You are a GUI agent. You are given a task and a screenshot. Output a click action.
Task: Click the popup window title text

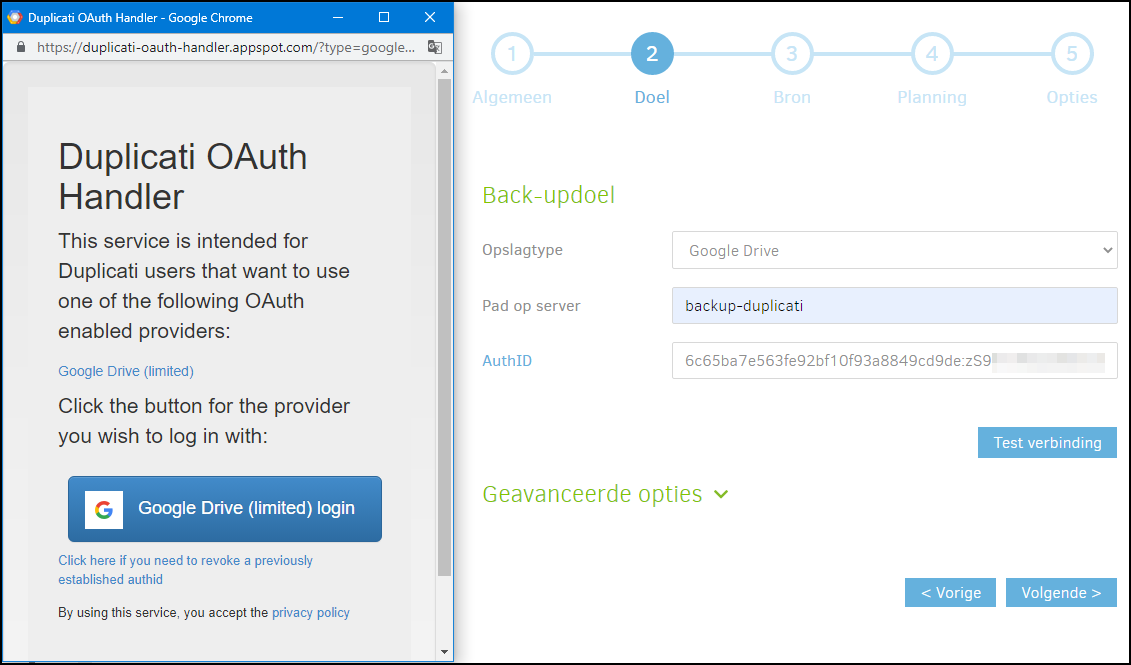point(140,17)
